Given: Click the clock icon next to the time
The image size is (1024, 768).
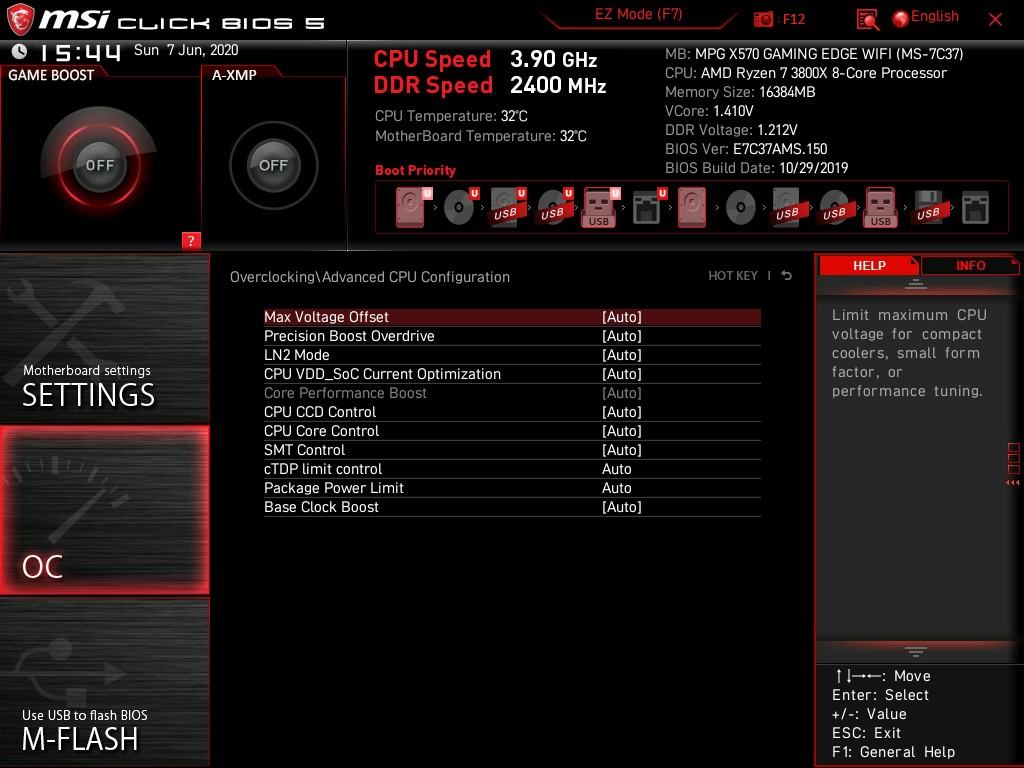Looking at the screenshot, I should 20,50.
